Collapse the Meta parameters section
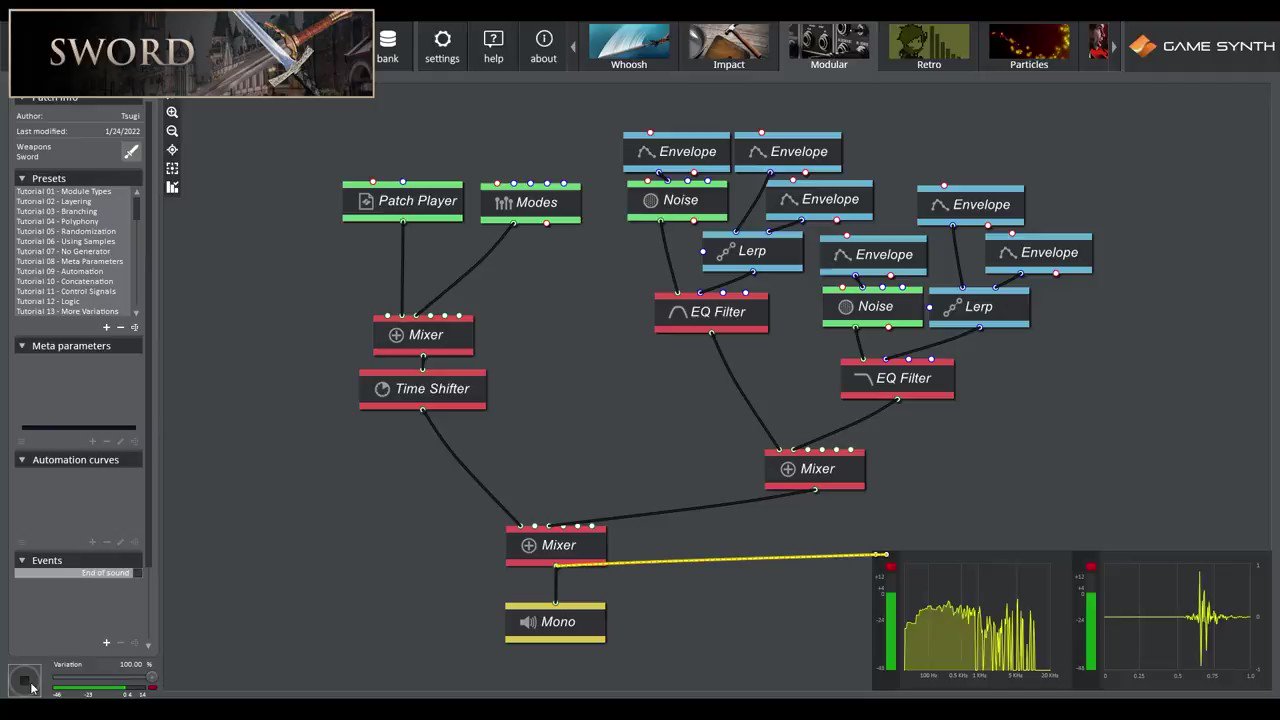1280x720 pixels. click(x=22, y=345)
